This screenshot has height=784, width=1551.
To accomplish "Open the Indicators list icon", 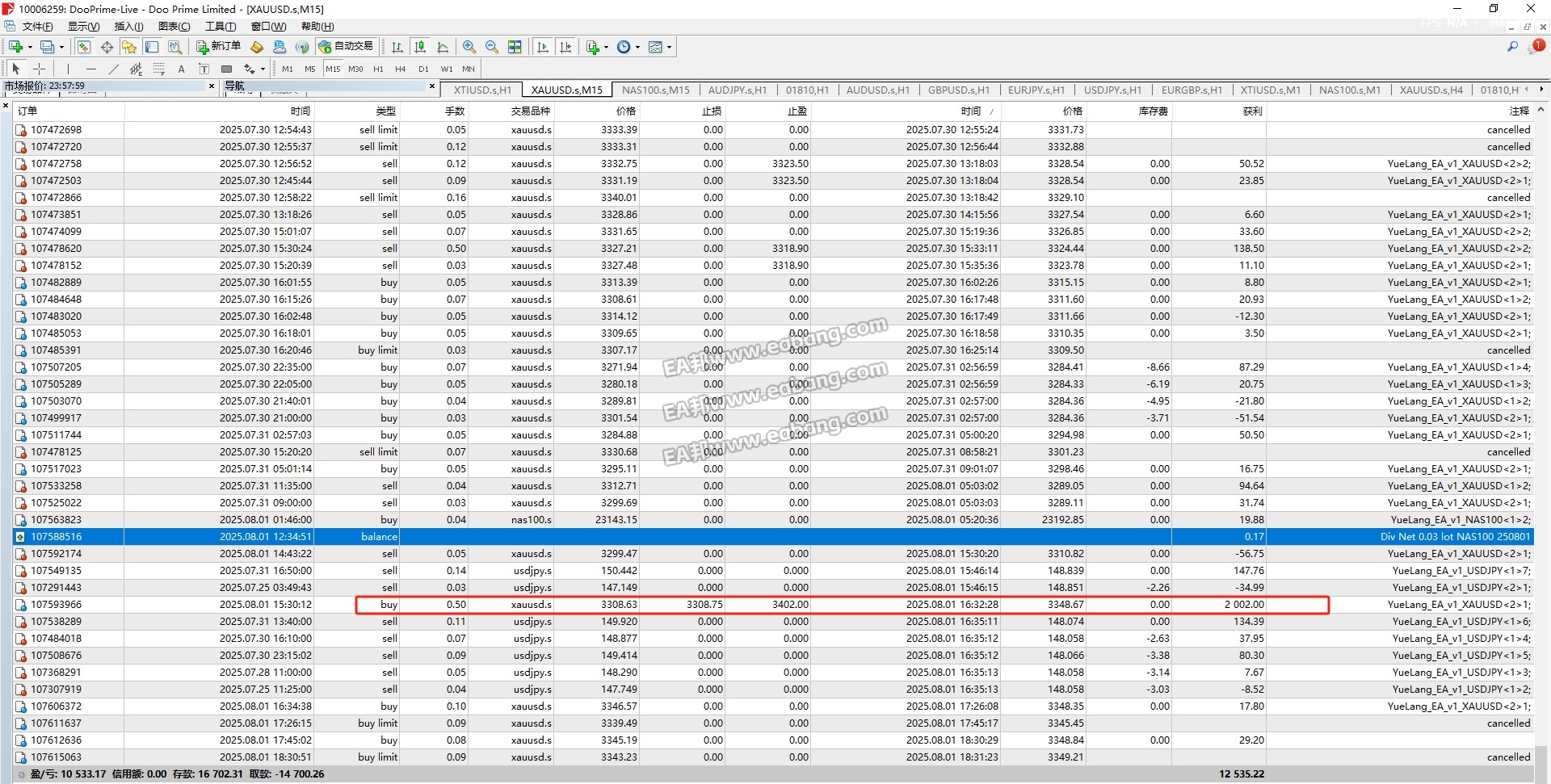I will pos(592,47).
